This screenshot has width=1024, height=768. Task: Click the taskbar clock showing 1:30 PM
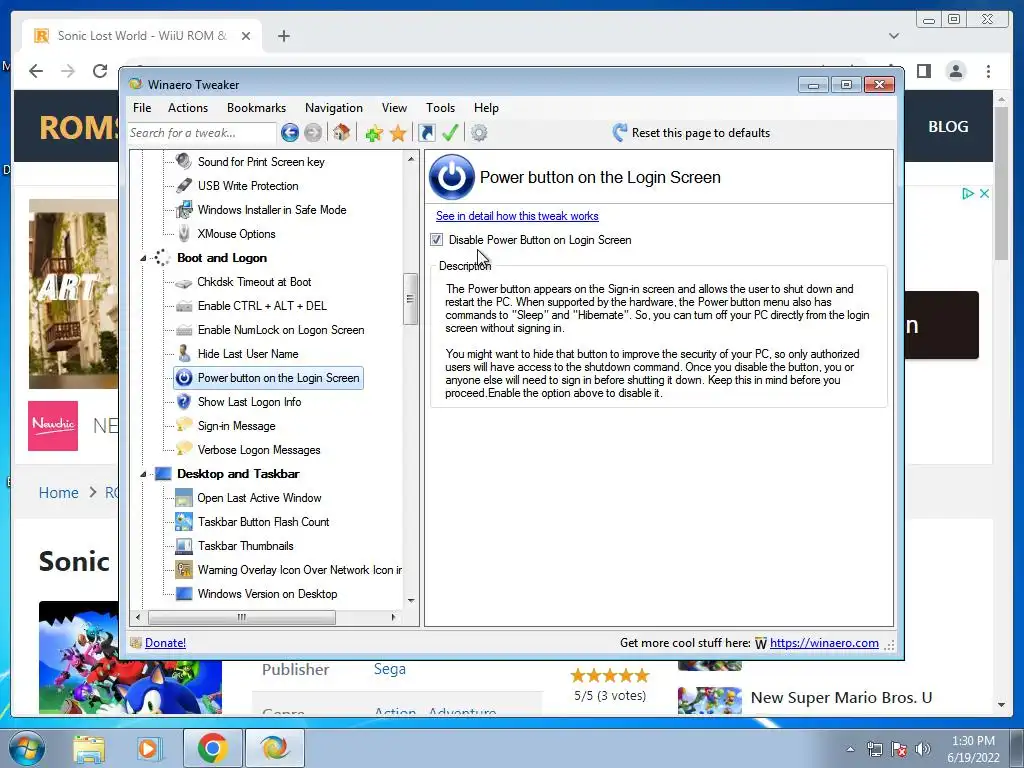974,749
